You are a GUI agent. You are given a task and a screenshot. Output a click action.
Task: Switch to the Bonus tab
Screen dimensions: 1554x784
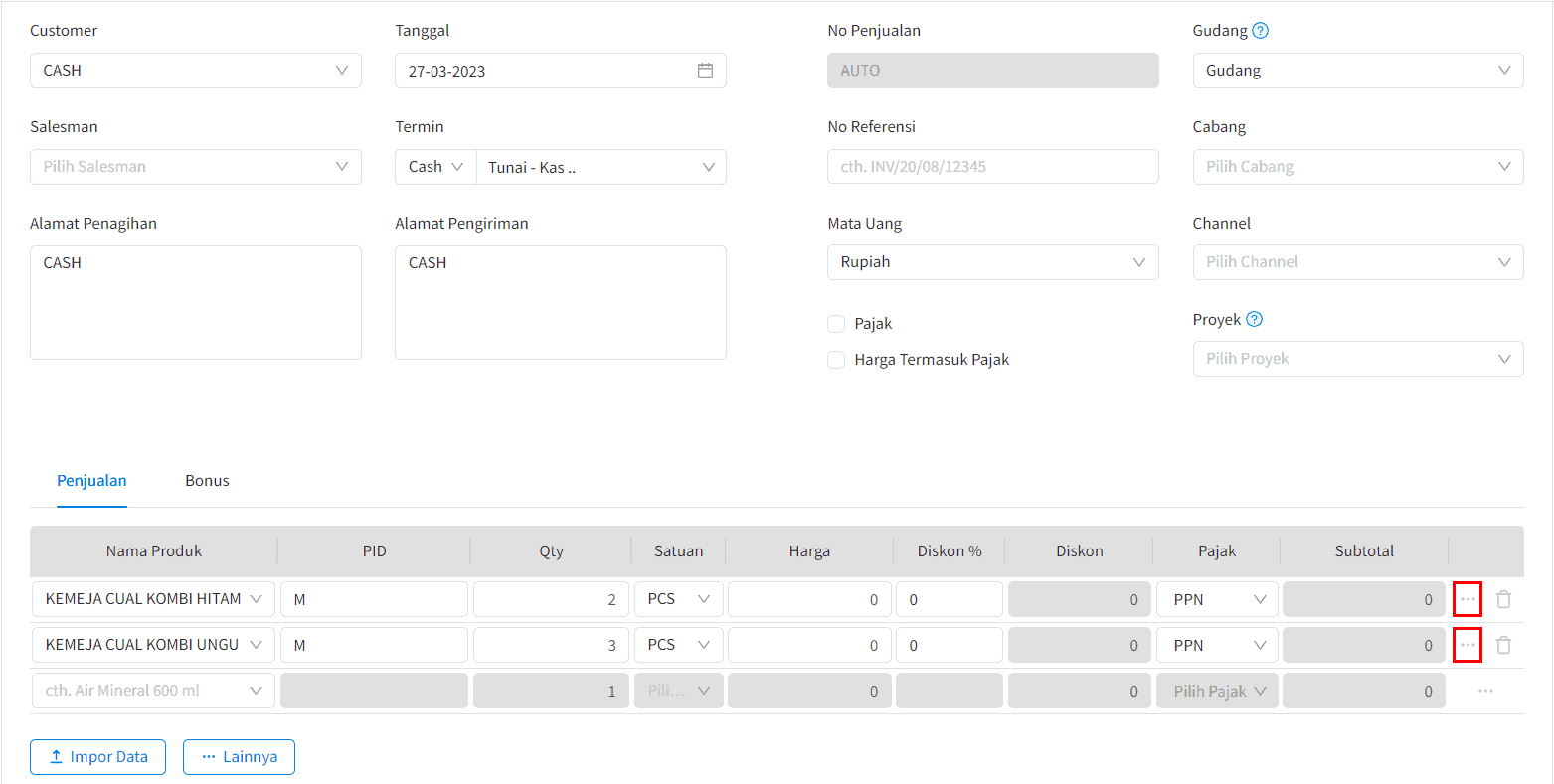pyautogui.click(x=207, y=481)
